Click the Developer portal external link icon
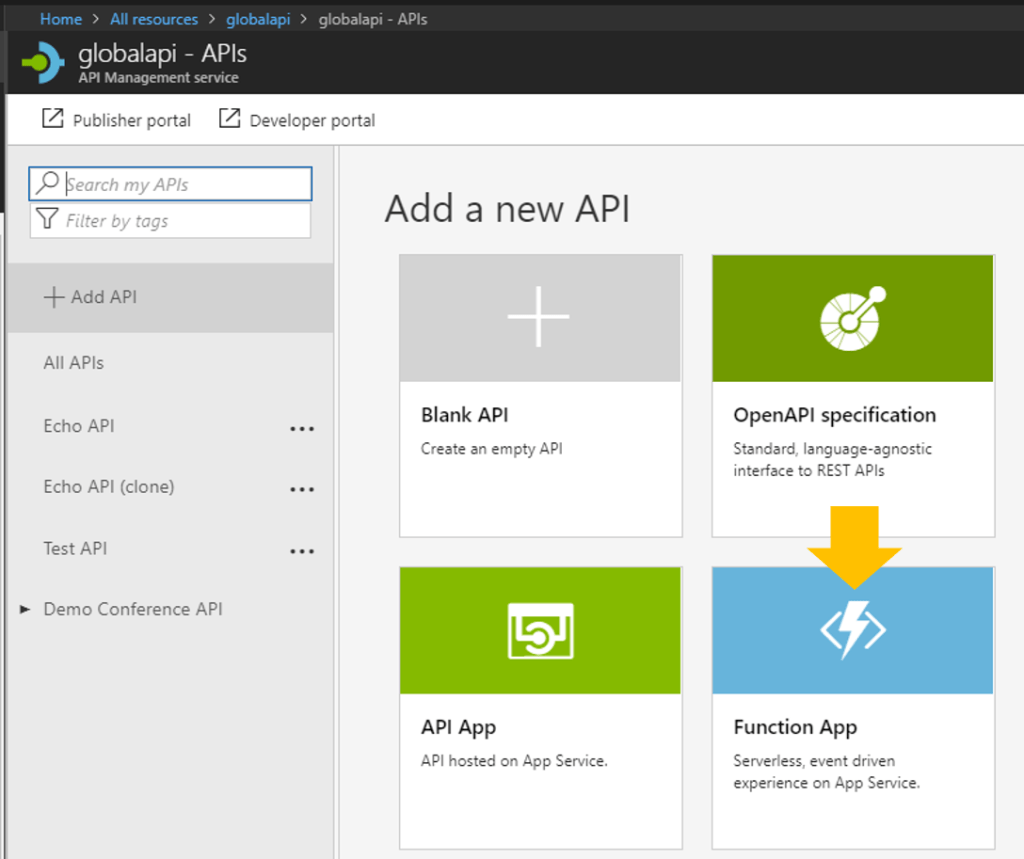 click(x=231, y=120)
